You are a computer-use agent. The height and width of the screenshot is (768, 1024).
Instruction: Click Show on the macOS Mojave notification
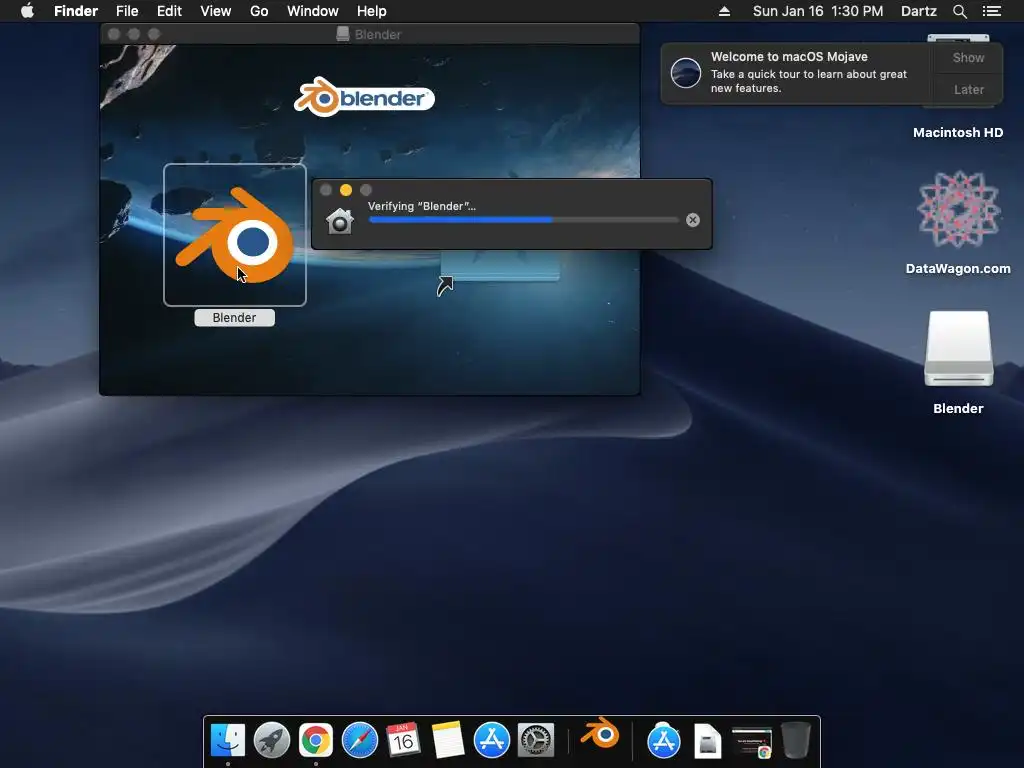pyautogui.click(x=968, y=57)
